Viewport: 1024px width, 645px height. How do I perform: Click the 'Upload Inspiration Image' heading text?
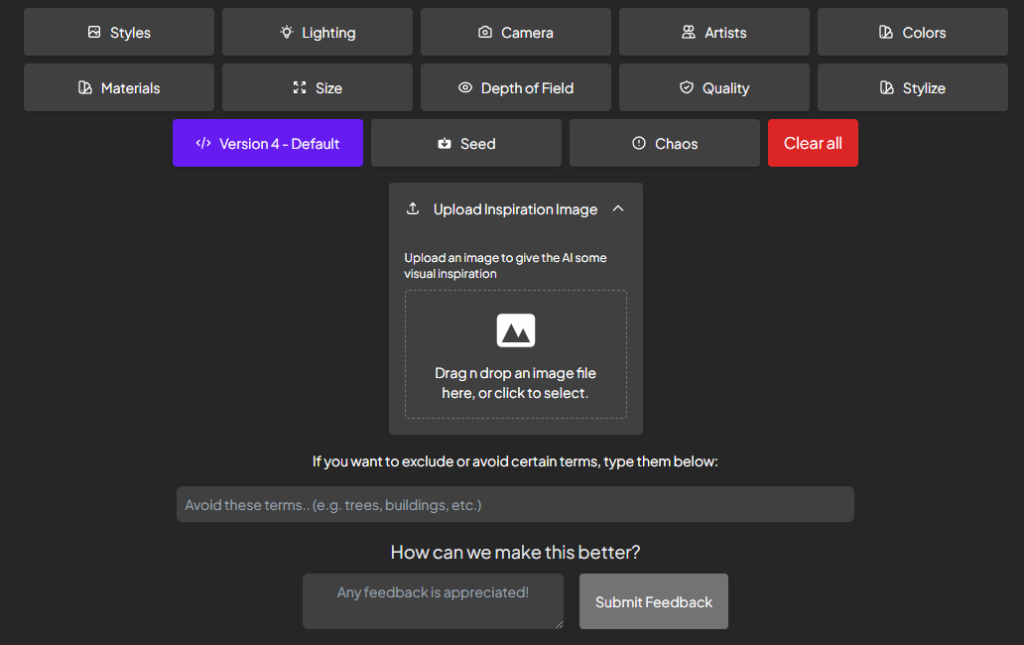tap(515, 210)
